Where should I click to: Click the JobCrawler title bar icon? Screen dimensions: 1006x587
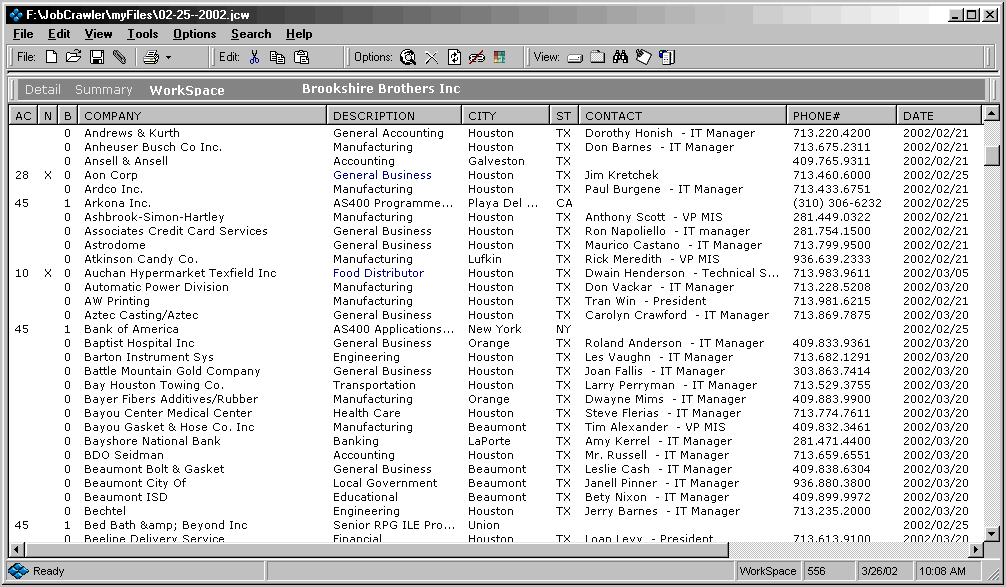coord(17,14)
